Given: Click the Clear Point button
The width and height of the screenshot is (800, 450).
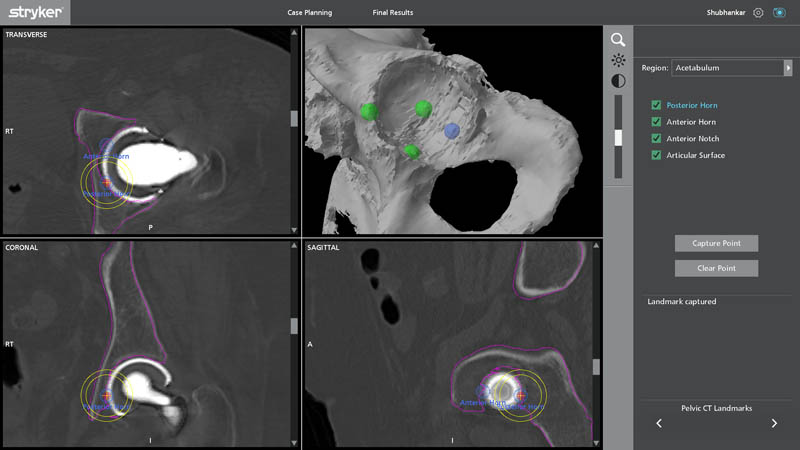Looking at the screenshot, I should tap(716, 268).
